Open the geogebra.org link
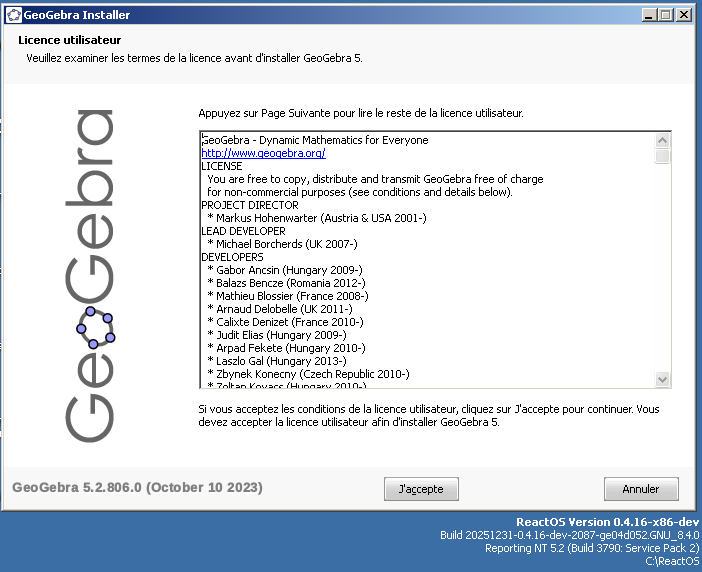702x572 pixels. point(263,153)
